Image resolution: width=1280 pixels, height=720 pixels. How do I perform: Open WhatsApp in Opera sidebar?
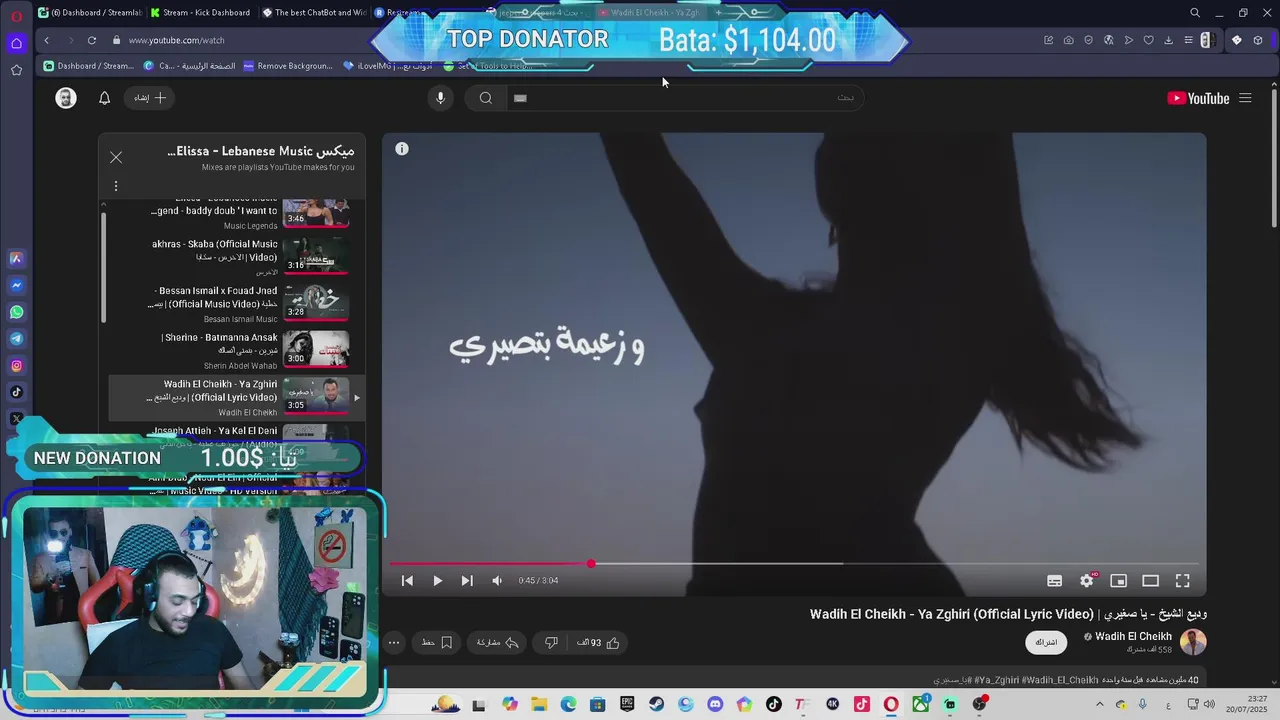(x=16, y=312)
